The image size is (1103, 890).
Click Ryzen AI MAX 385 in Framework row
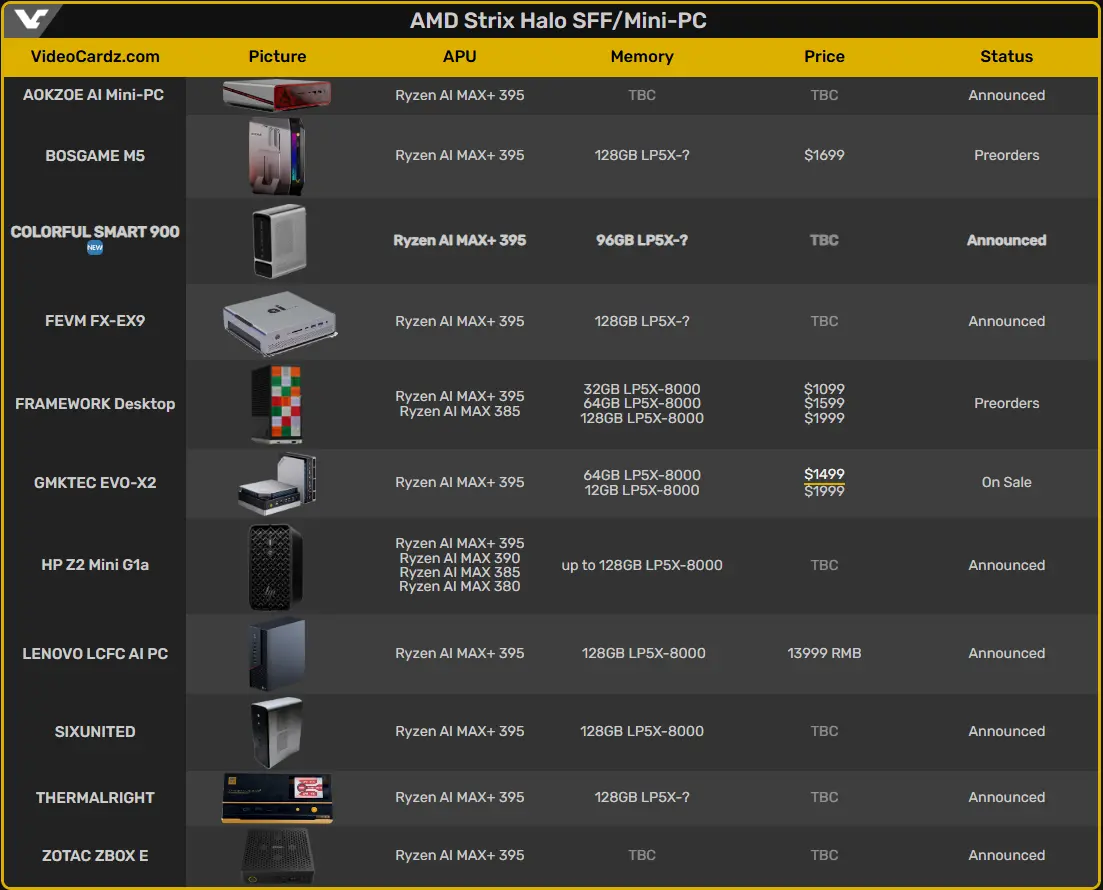pos(459,412)
